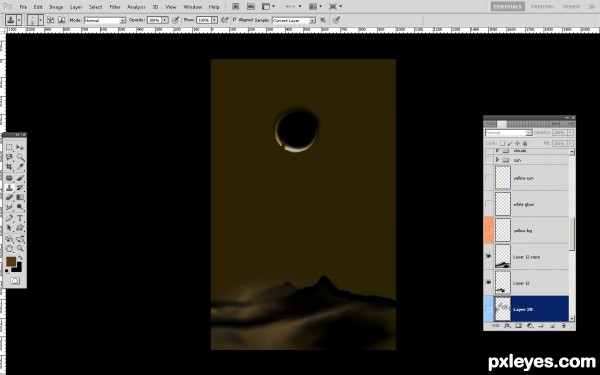Image resolution: width=600 pixels, height=375 pixels.
Task: Select the Custom Shape tool
Action: coord(20,228)
